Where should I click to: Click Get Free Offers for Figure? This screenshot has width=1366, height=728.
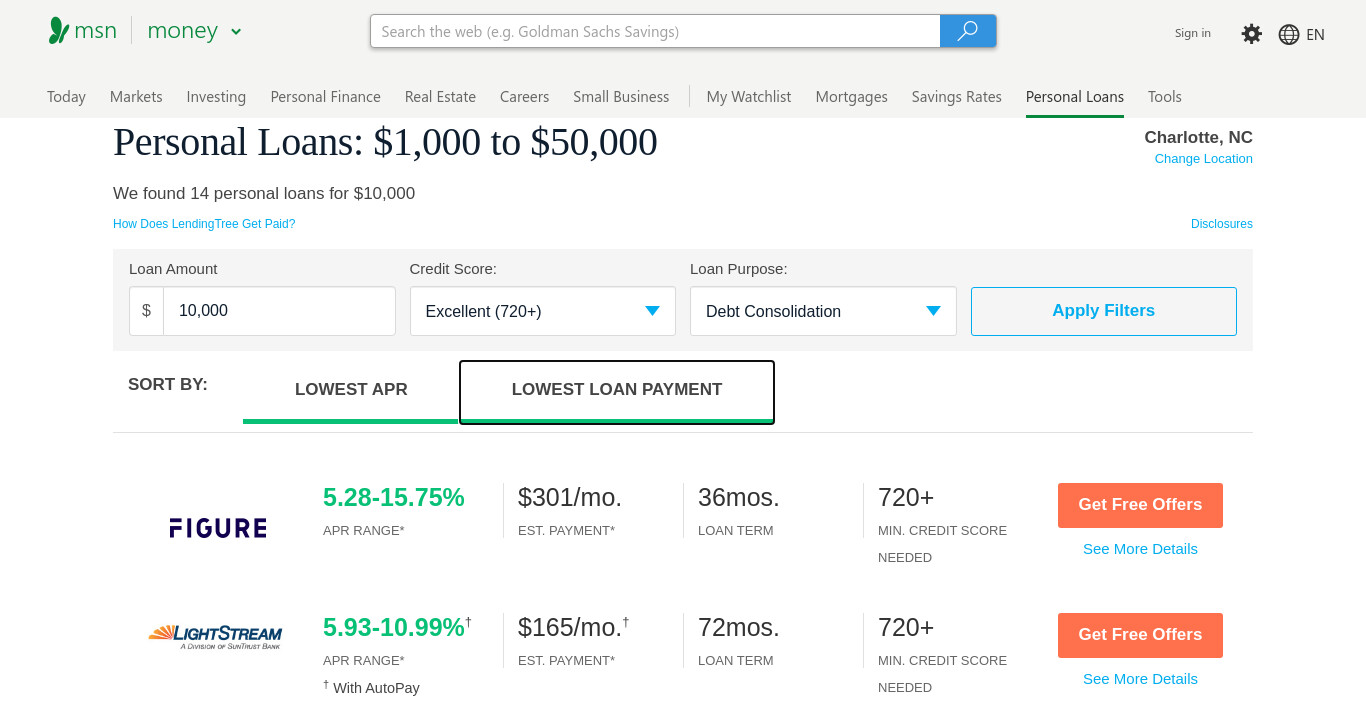pos(1140,505)
